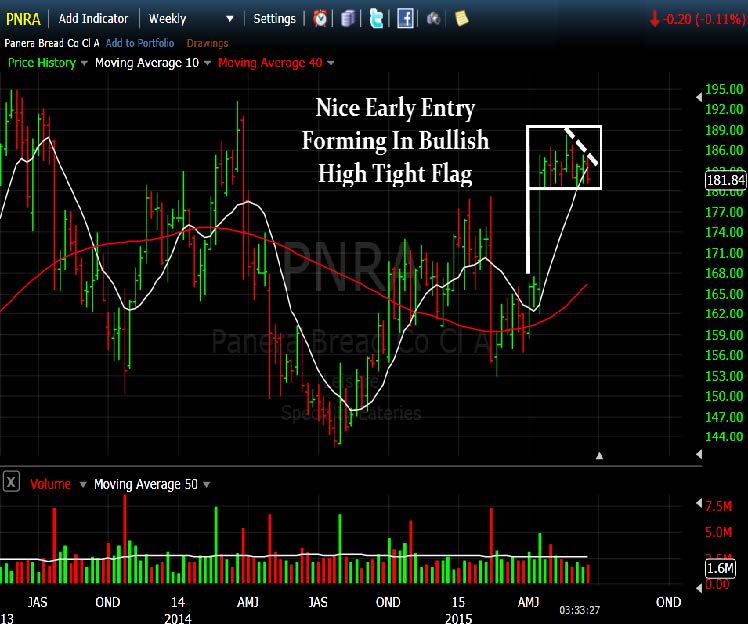Image resolution: width=748 pixels, height=624 pixels.
Task: Click the camera snapshot icon
Action: [x=433, y=19]
